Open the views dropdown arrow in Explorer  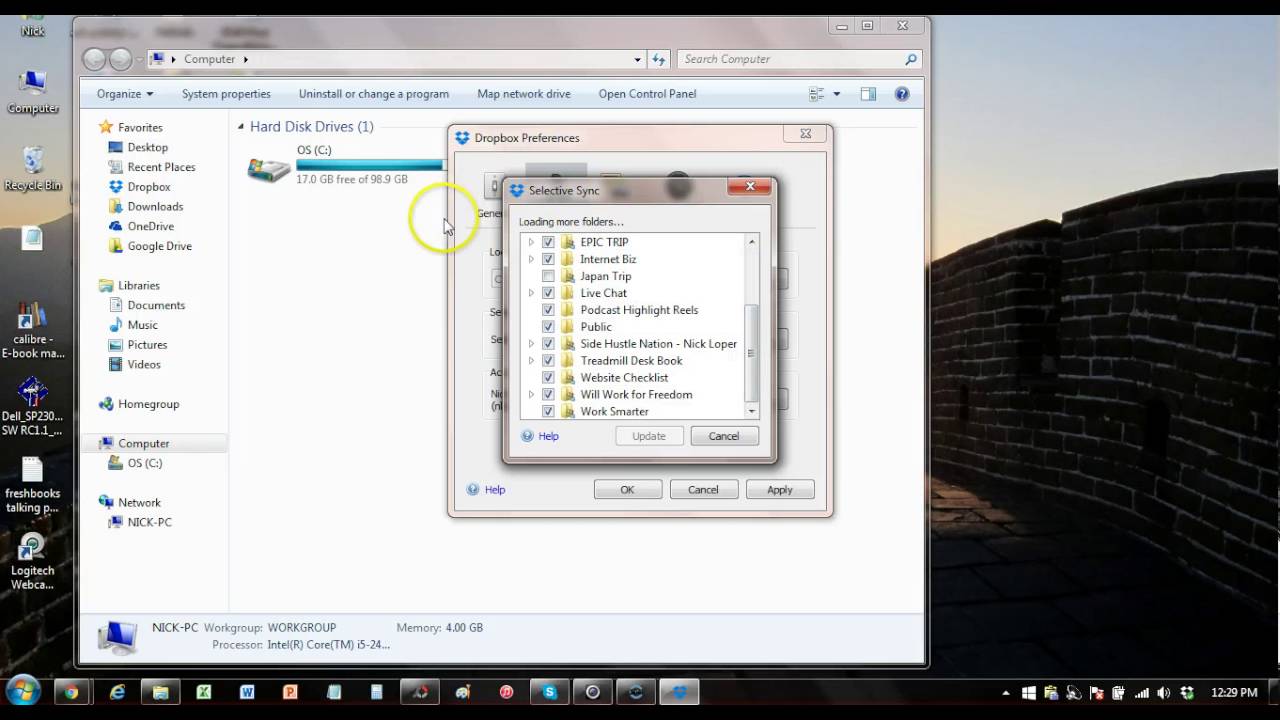(837, 94)
